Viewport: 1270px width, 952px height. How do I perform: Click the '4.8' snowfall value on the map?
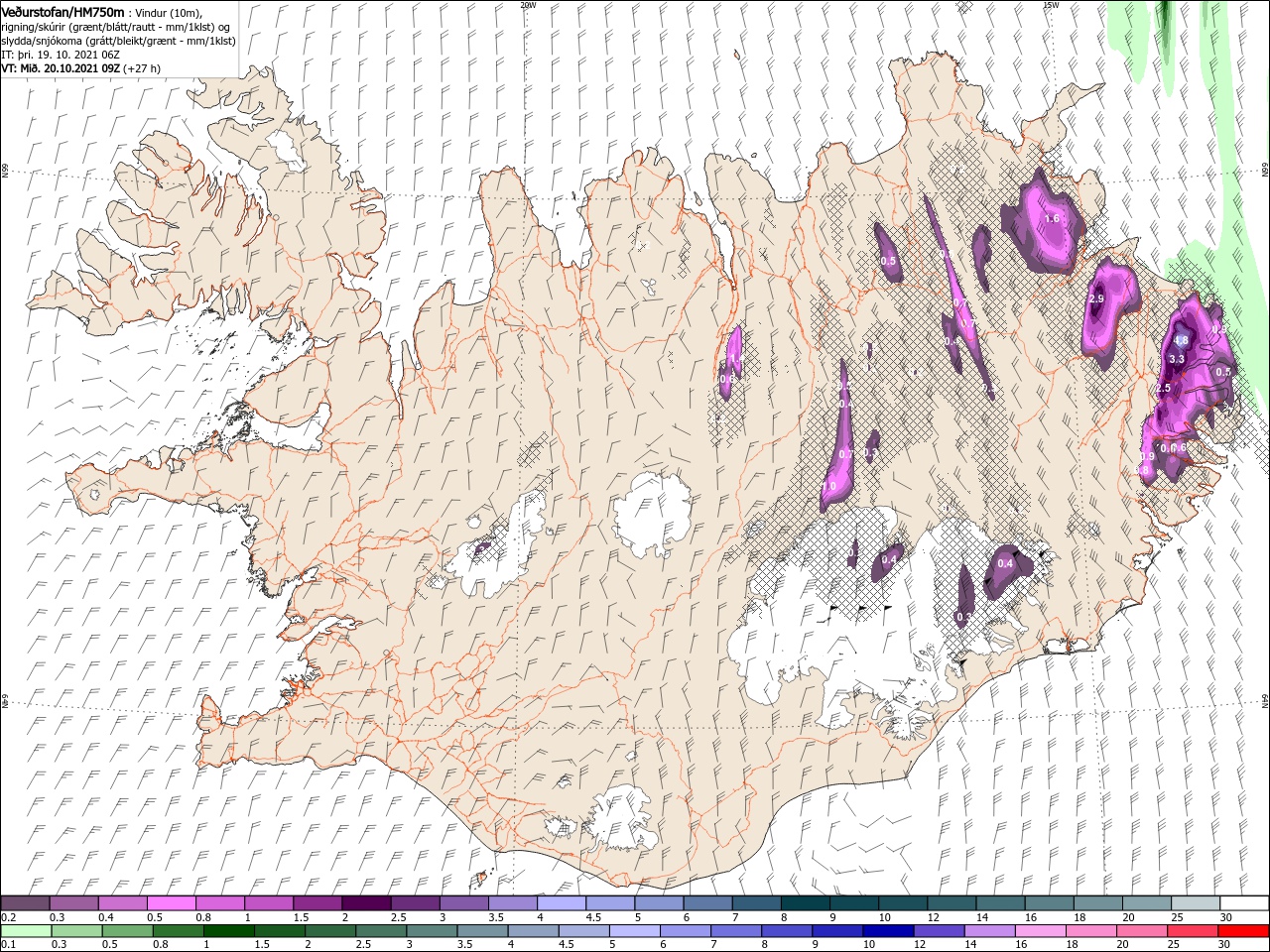click(x=1181, y=340)
